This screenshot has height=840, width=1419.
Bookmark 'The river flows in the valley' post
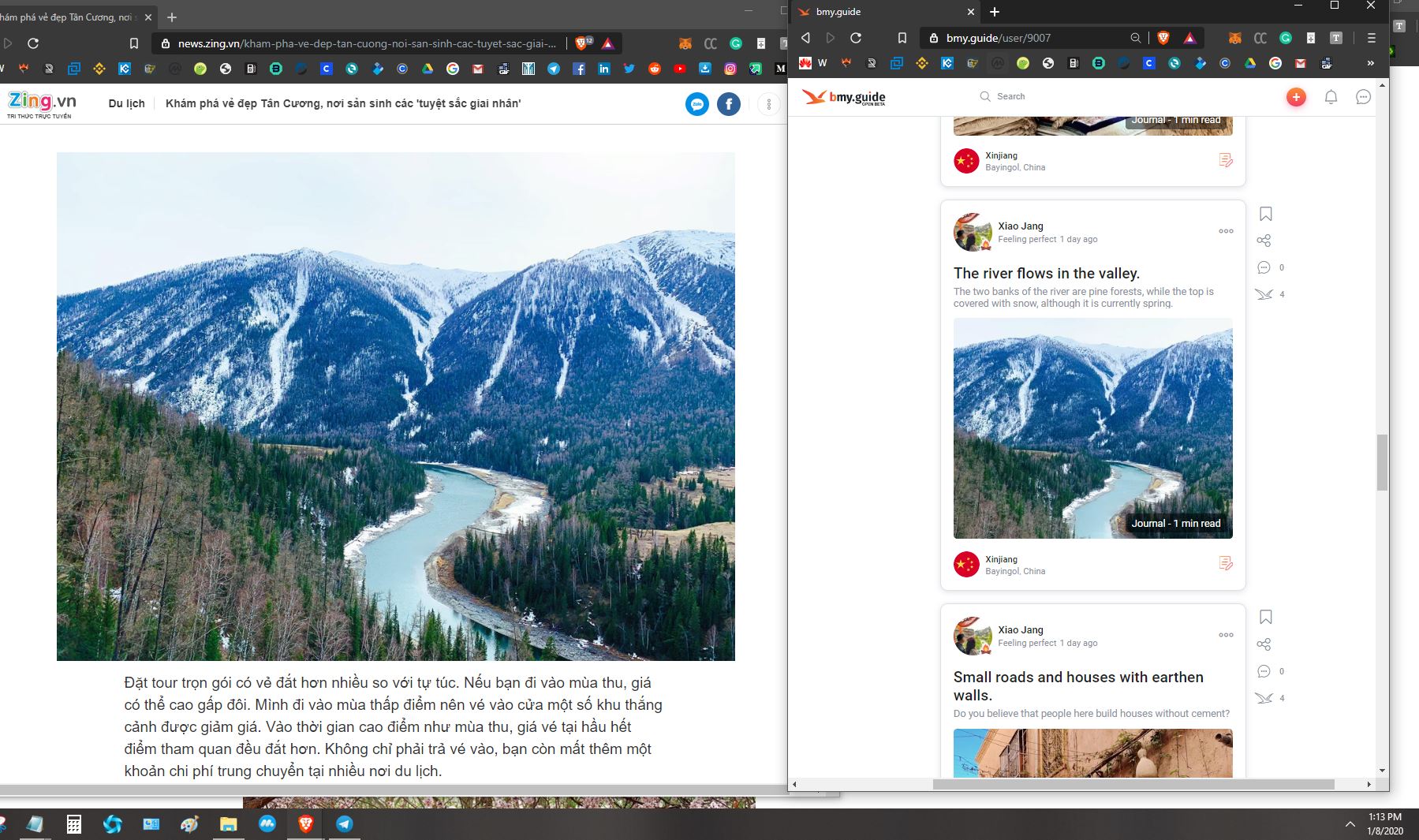[1266, 214]
